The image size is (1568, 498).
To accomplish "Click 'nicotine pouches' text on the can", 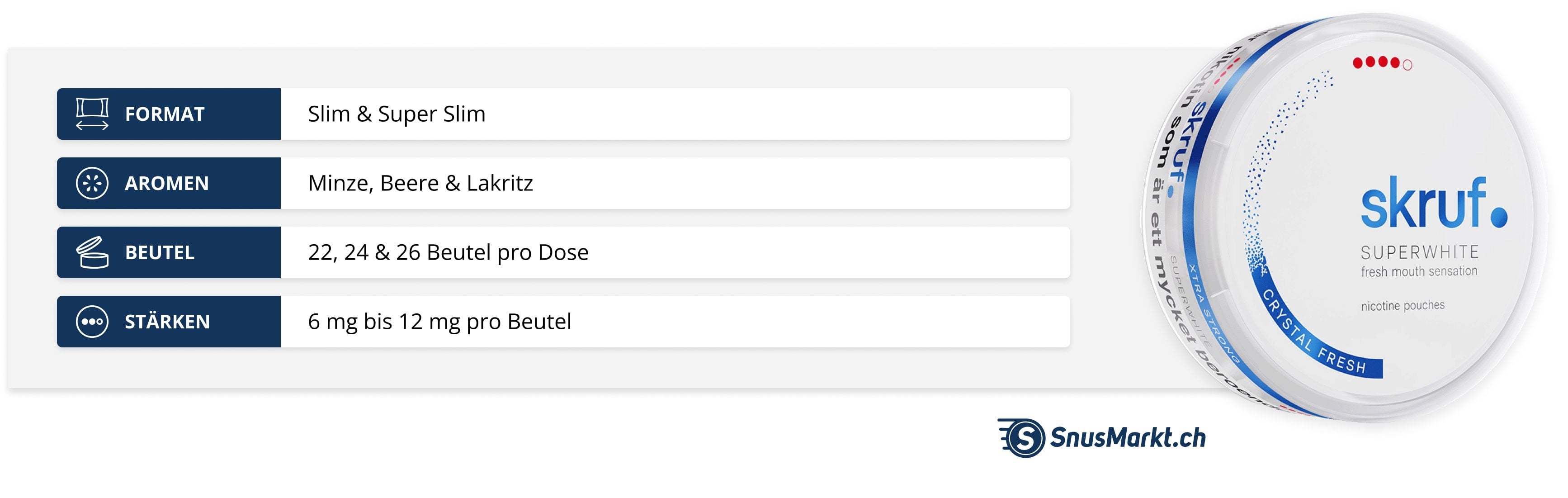I will [x=1403, y=306].
